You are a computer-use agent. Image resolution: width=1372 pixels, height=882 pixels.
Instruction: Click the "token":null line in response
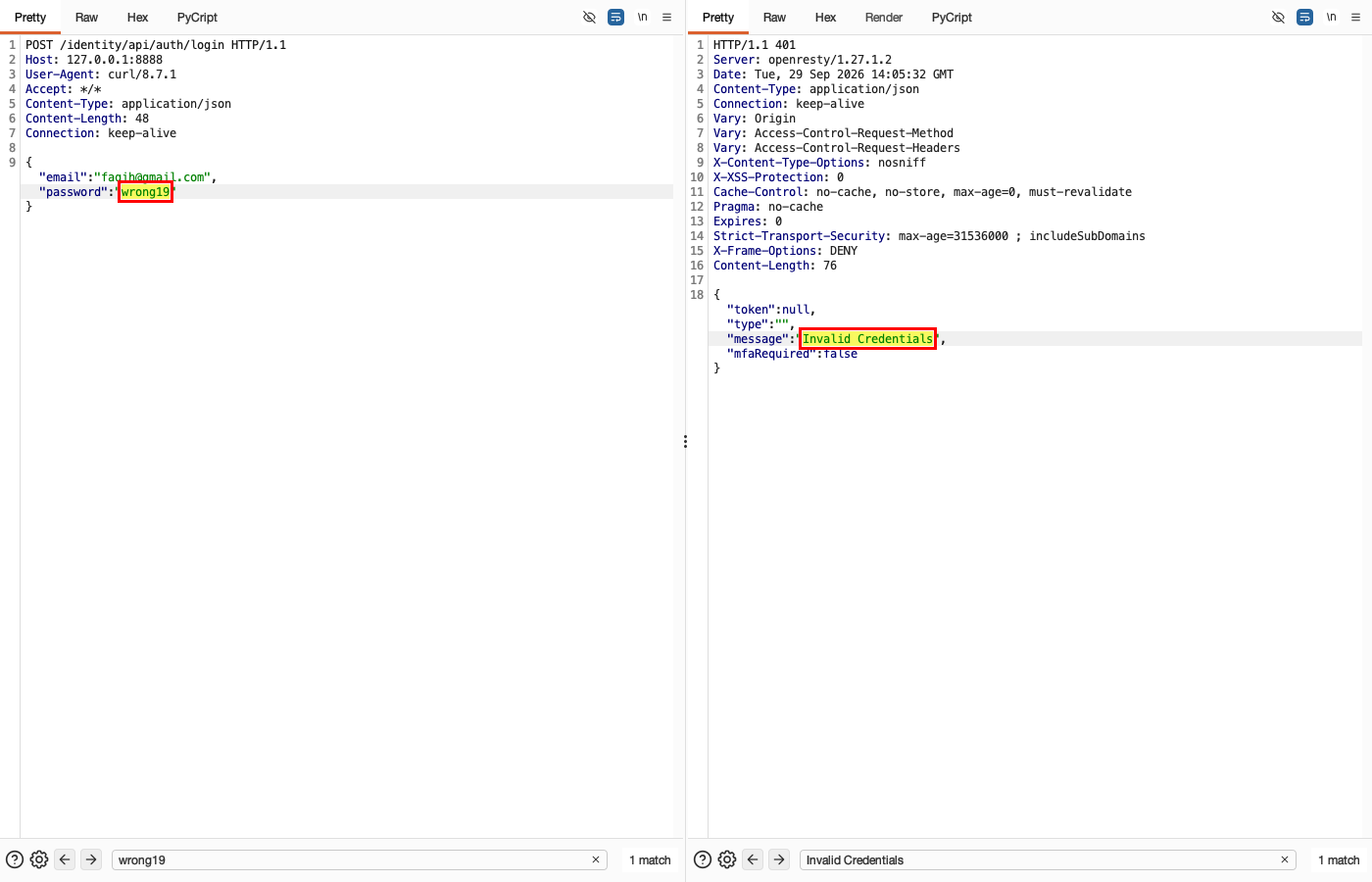click(771, 310)
